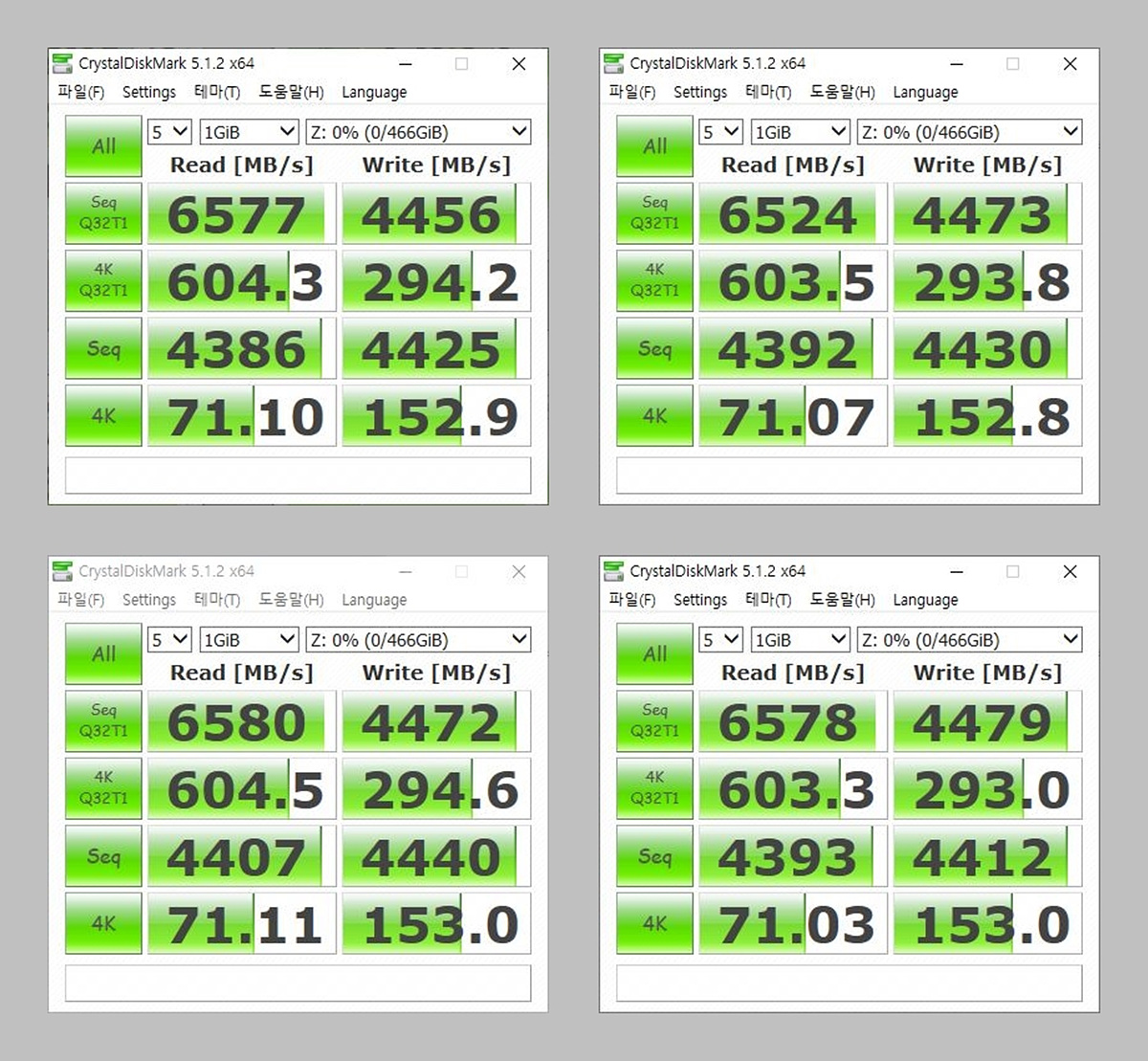Image resolution: width=1148 pixels, height=1061 pixels.
Task: Click the 4K Q32T1 button beside 603.5
Action: tap(654, 280)
